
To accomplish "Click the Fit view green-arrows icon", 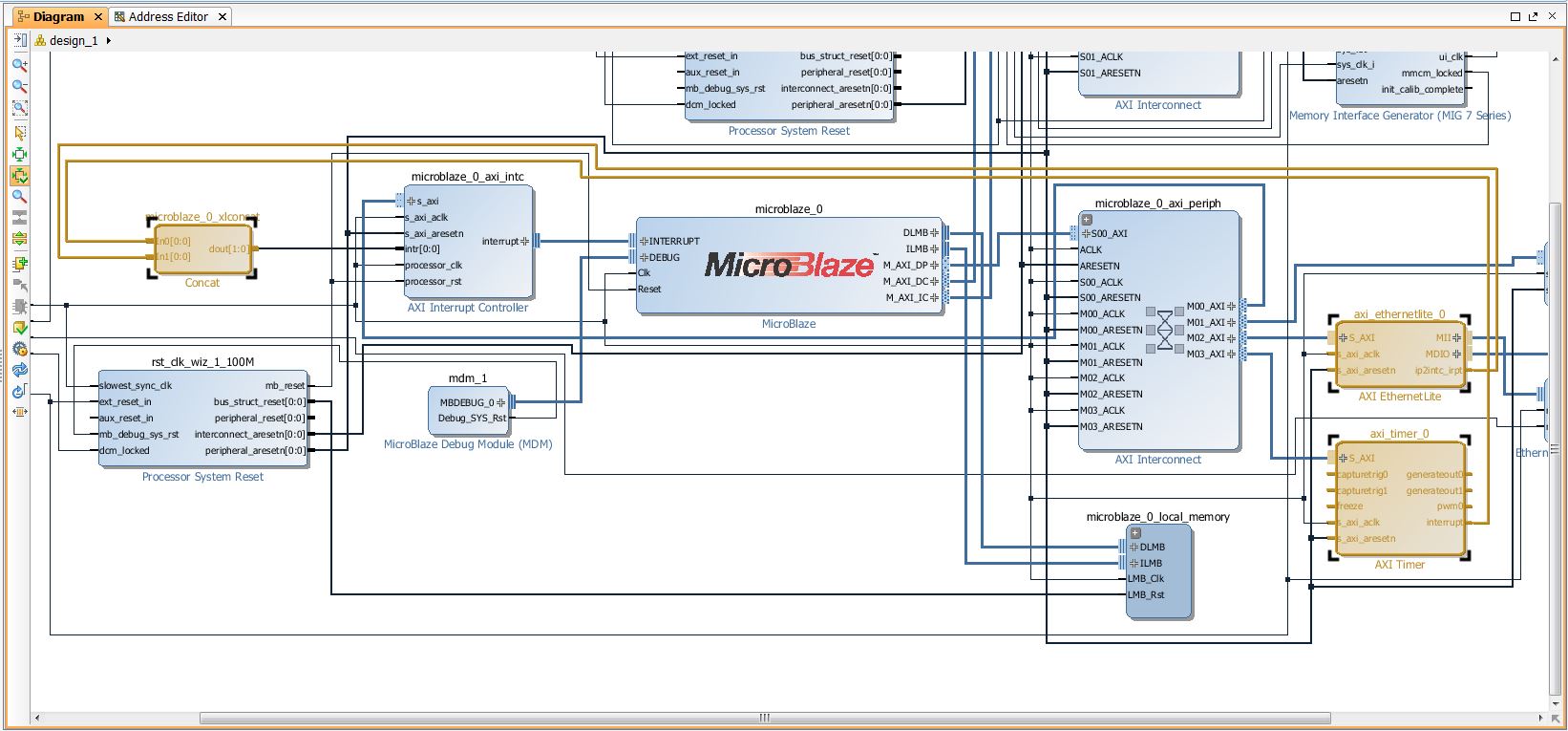I will 19,155.
